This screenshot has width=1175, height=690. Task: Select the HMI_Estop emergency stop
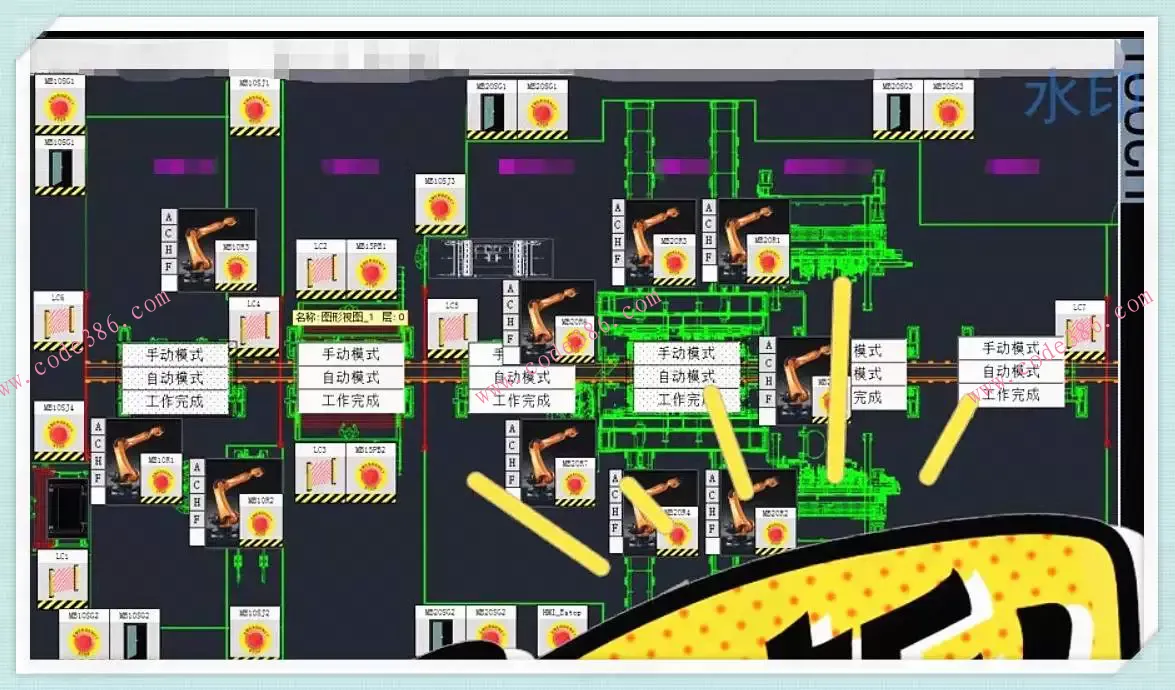click(562, 633)
